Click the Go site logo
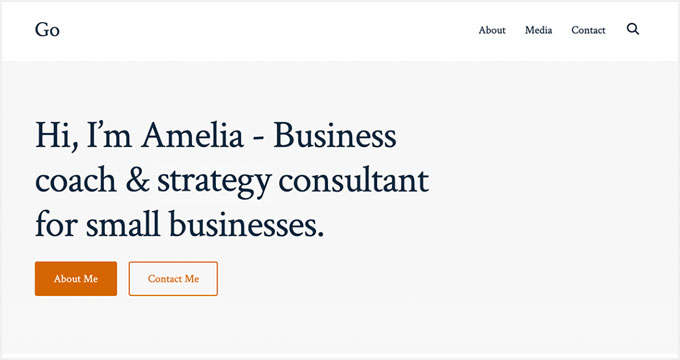Screen dimensions: 680x360 (x=47, y=30)
